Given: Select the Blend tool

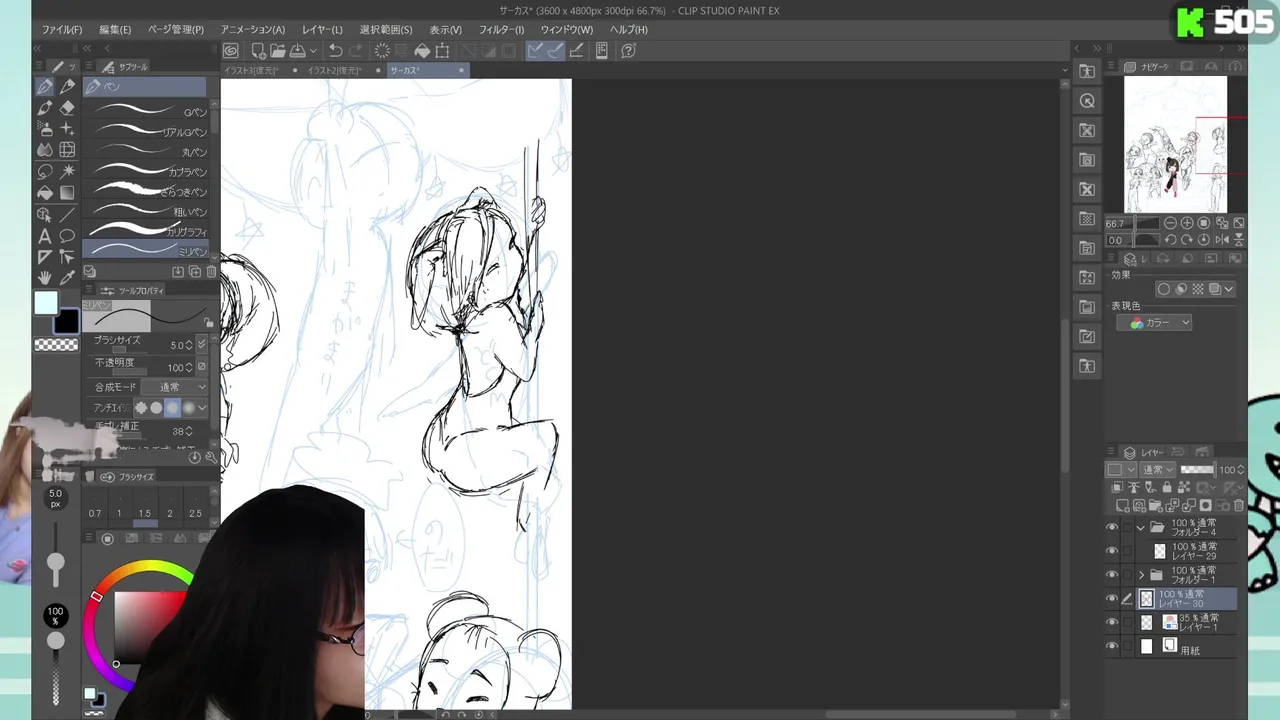Looking at the screenshot, I should pyautogui.click(x=45, y=150).
